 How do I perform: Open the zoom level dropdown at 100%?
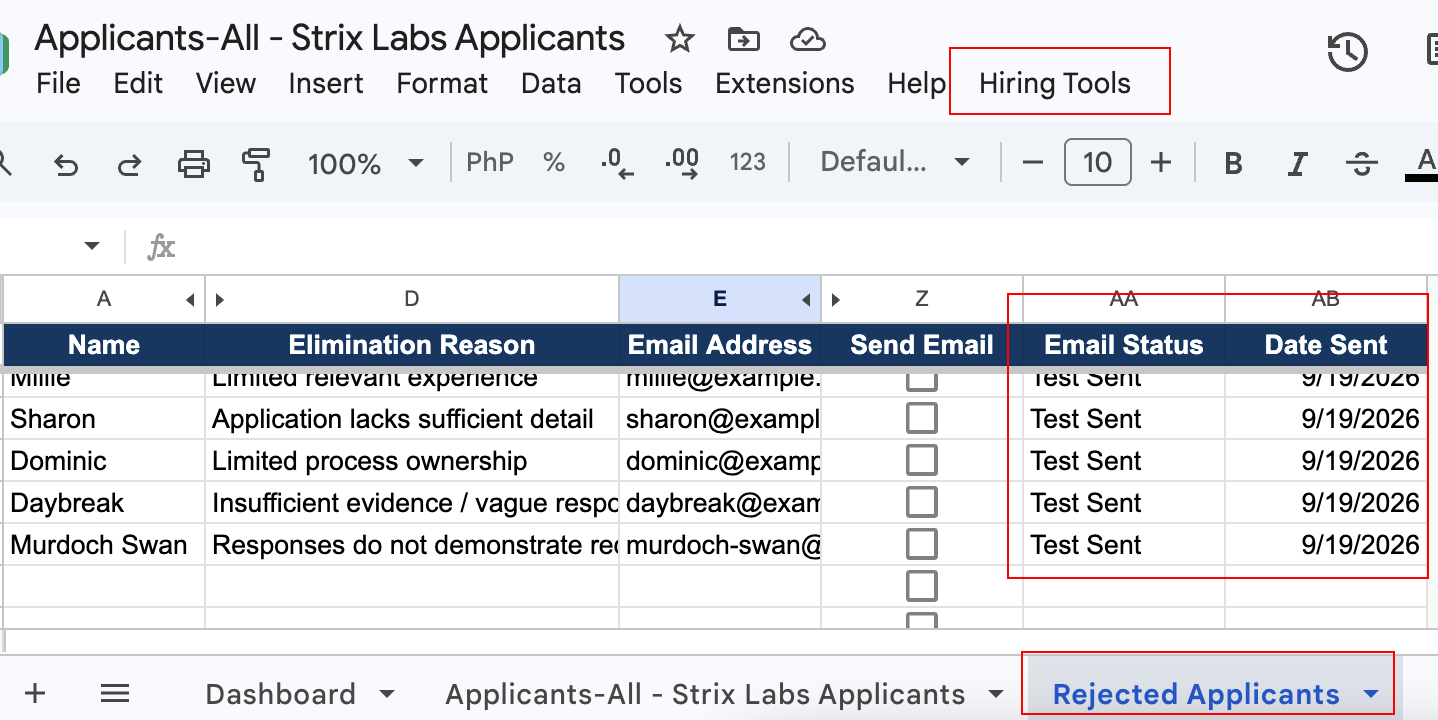point(365,162)
